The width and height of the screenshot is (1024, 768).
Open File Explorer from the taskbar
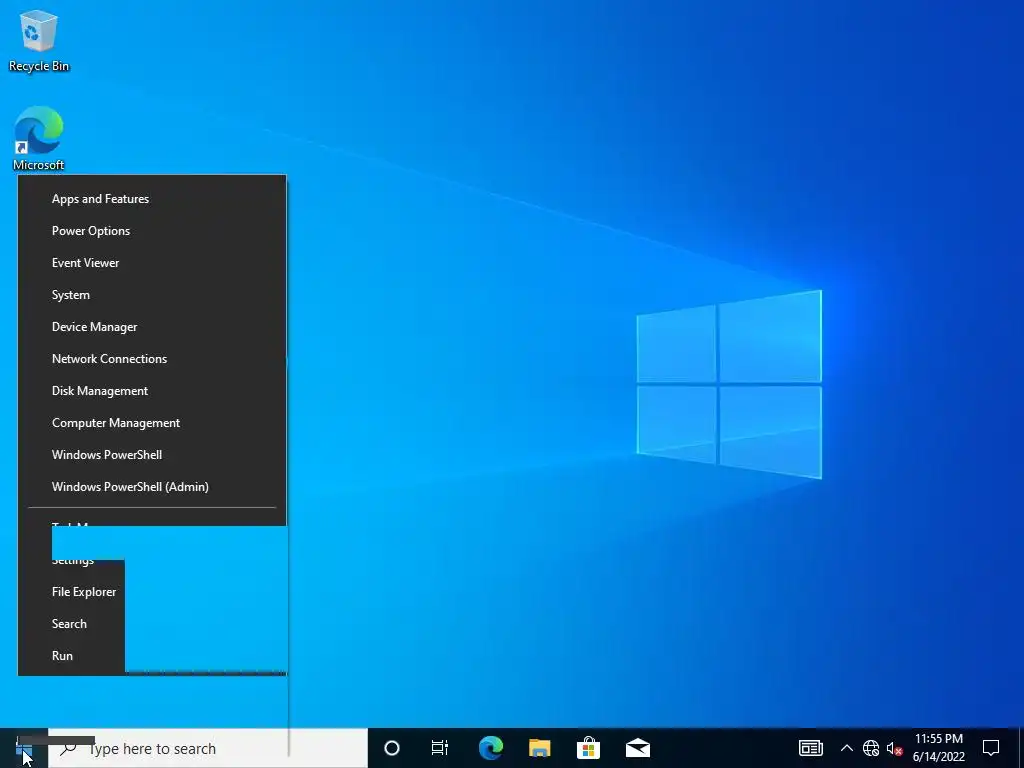pyautogui.click(x=539, y=748)
